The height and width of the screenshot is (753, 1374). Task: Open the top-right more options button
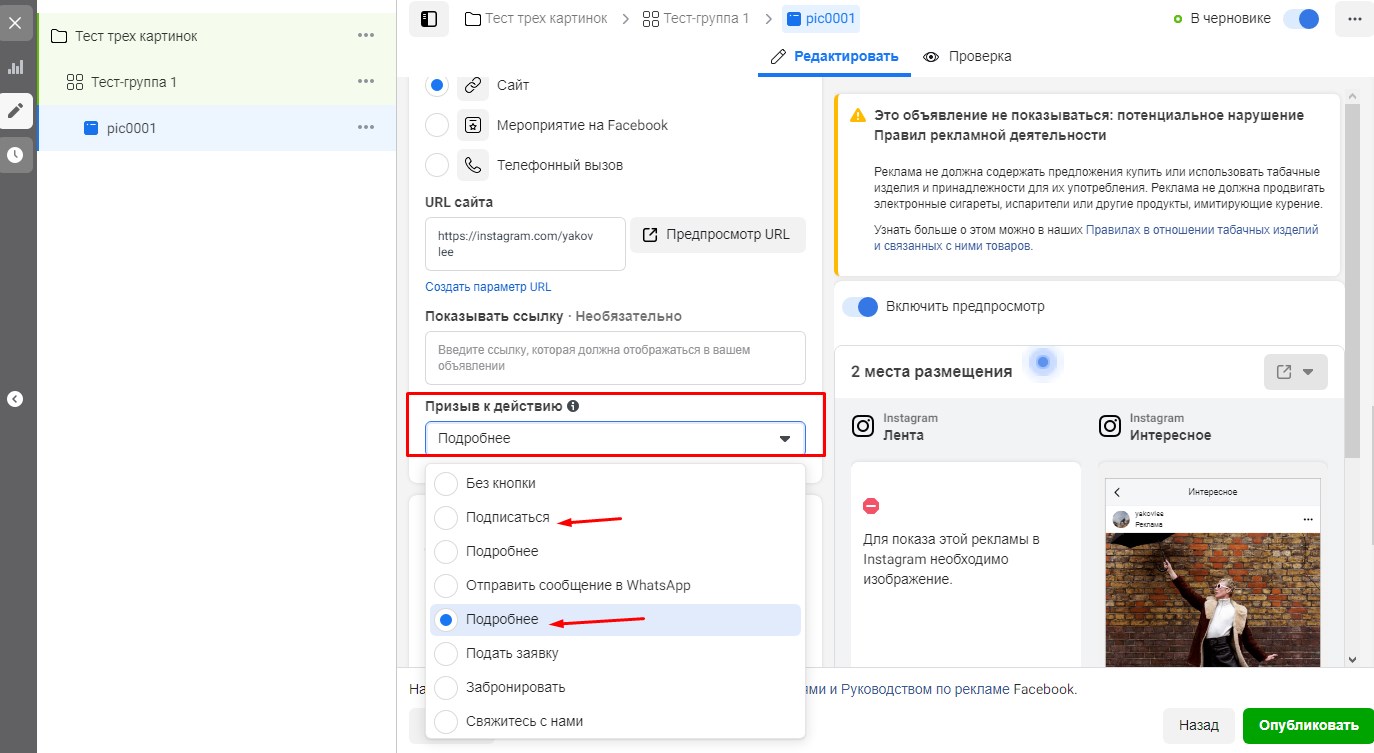click(1354, 19)
